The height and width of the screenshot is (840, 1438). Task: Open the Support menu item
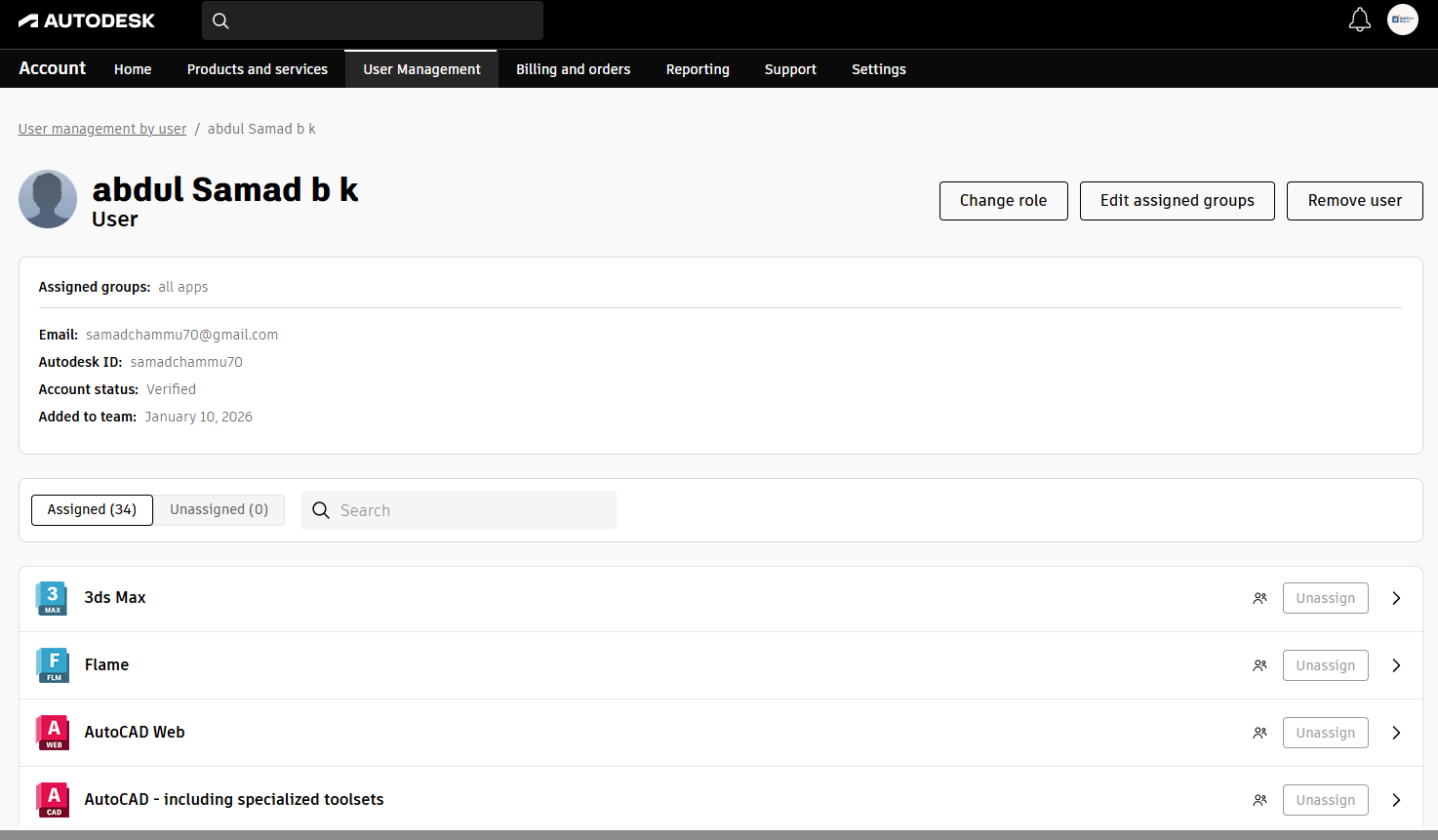(x=790, y=69)
